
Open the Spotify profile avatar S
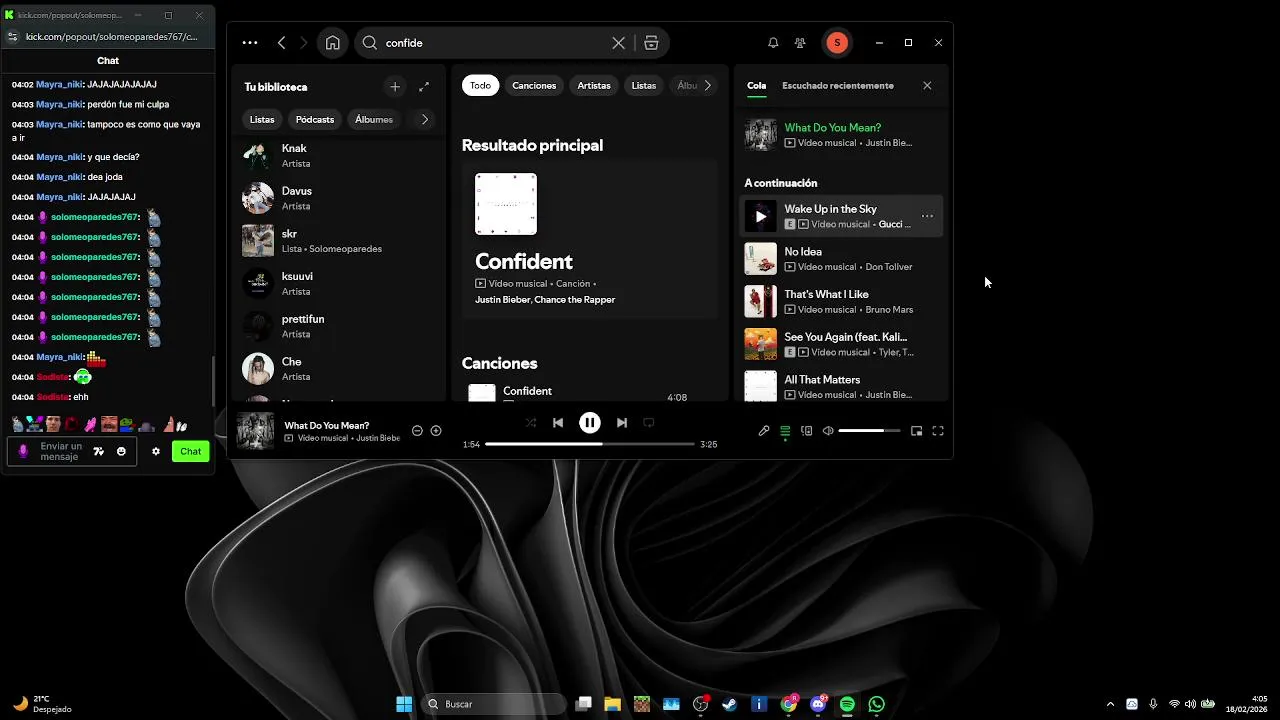coord(837,43)
